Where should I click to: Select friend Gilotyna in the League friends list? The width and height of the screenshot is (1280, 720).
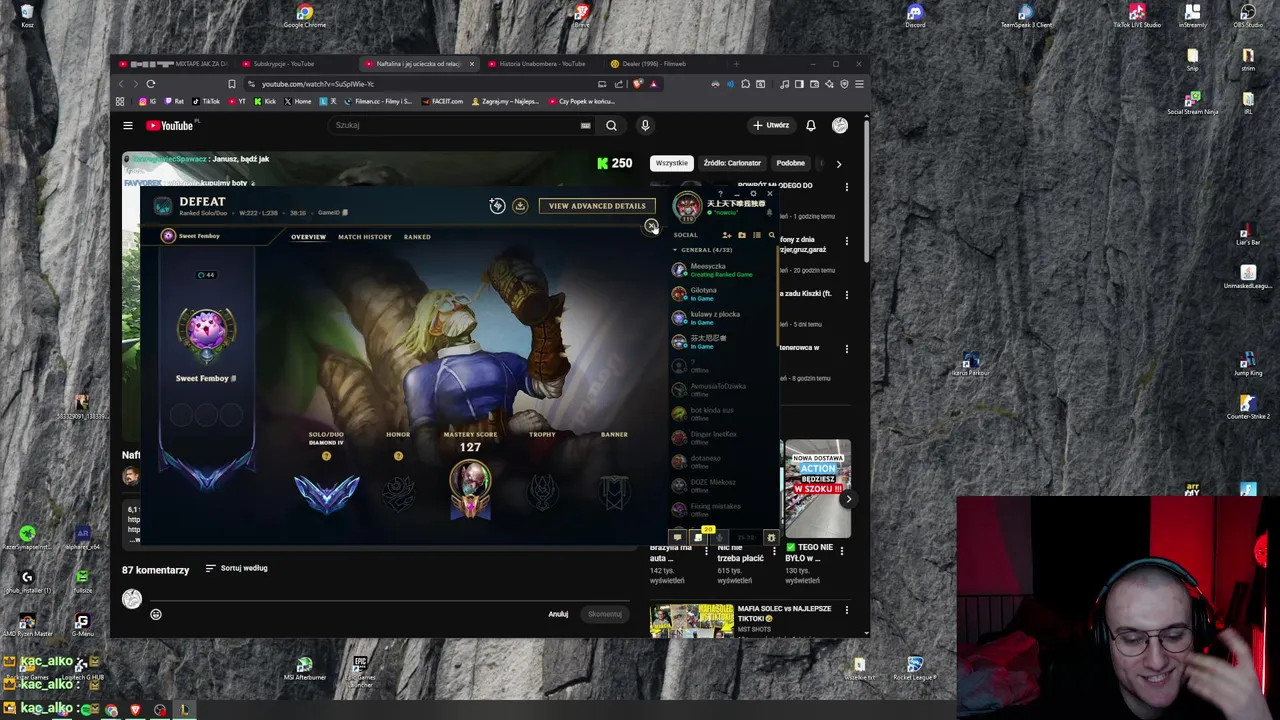pyautogui.click(x=720, y=294)
